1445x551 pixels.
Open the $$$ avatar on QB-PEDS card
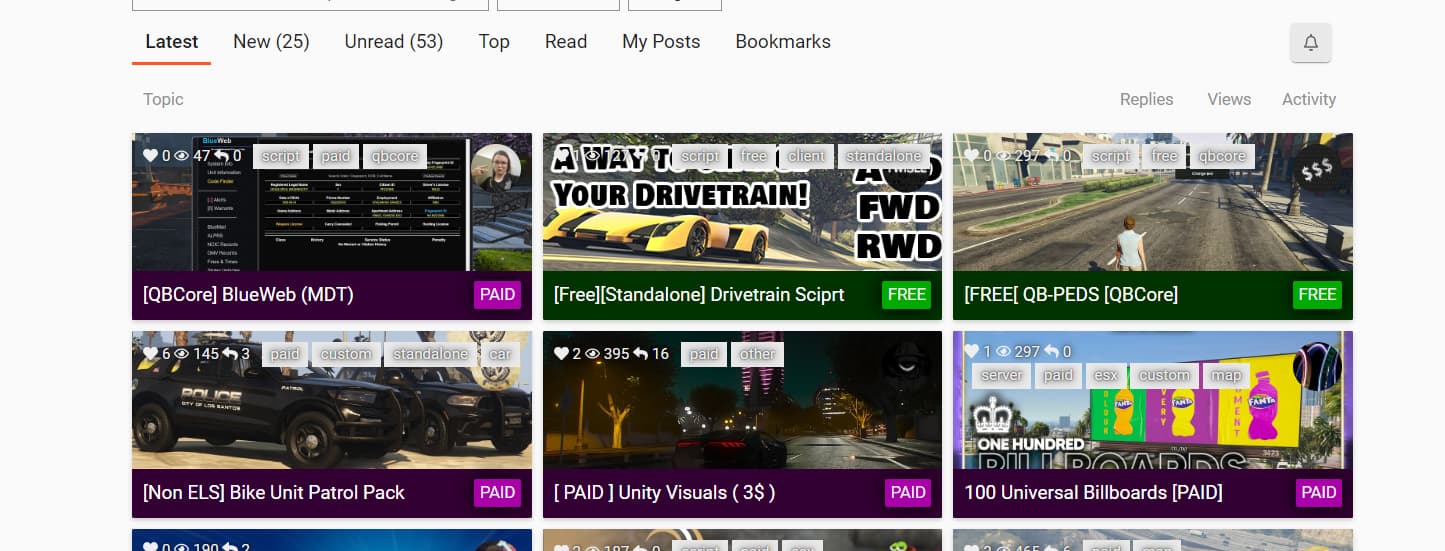[1316, 170]
